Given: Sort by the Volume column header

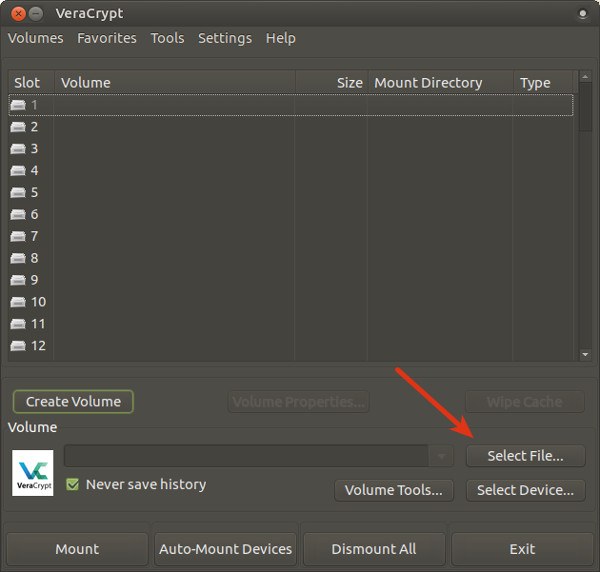Looking at the screenshot, I should [175, 83].
